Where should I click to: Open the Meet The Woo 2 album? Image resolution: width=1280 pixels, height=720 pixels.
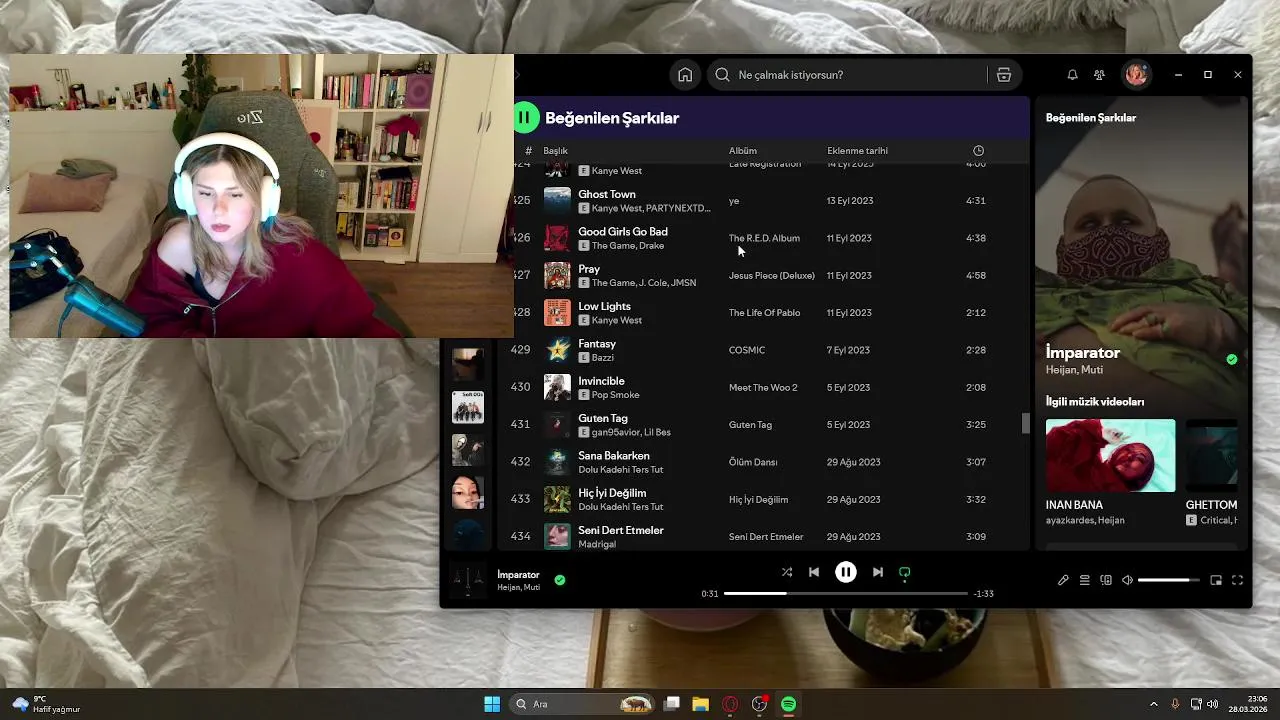tap(763, 387)
